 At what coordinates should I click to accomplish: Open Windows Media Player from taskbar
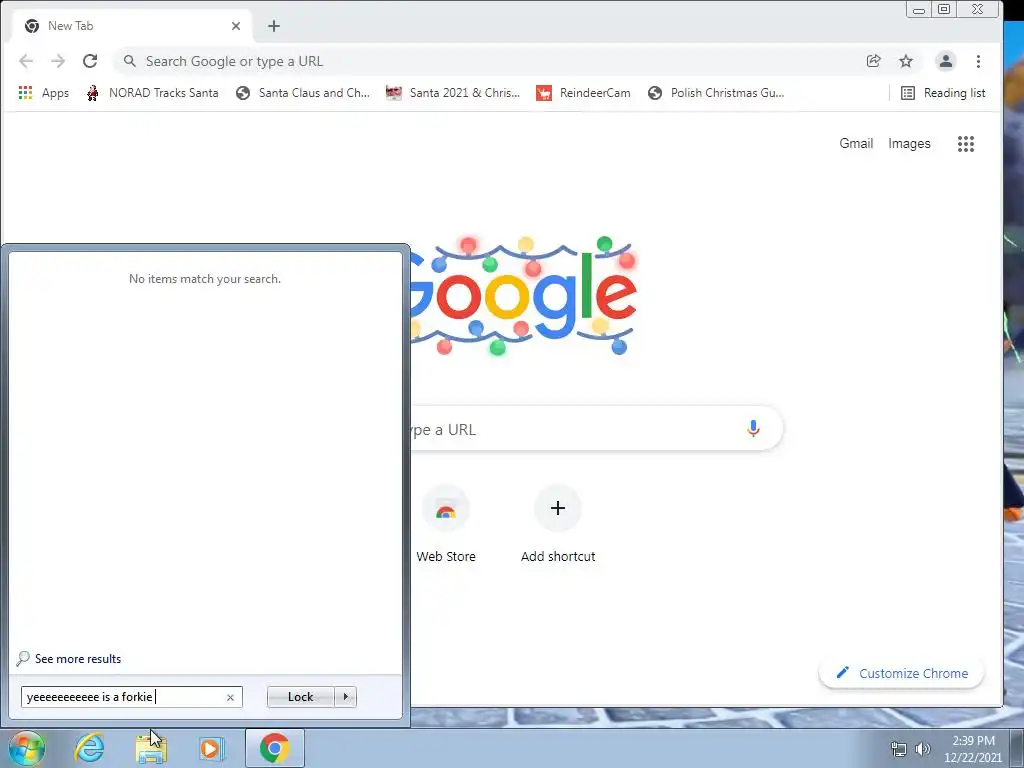tap(212, 748)
